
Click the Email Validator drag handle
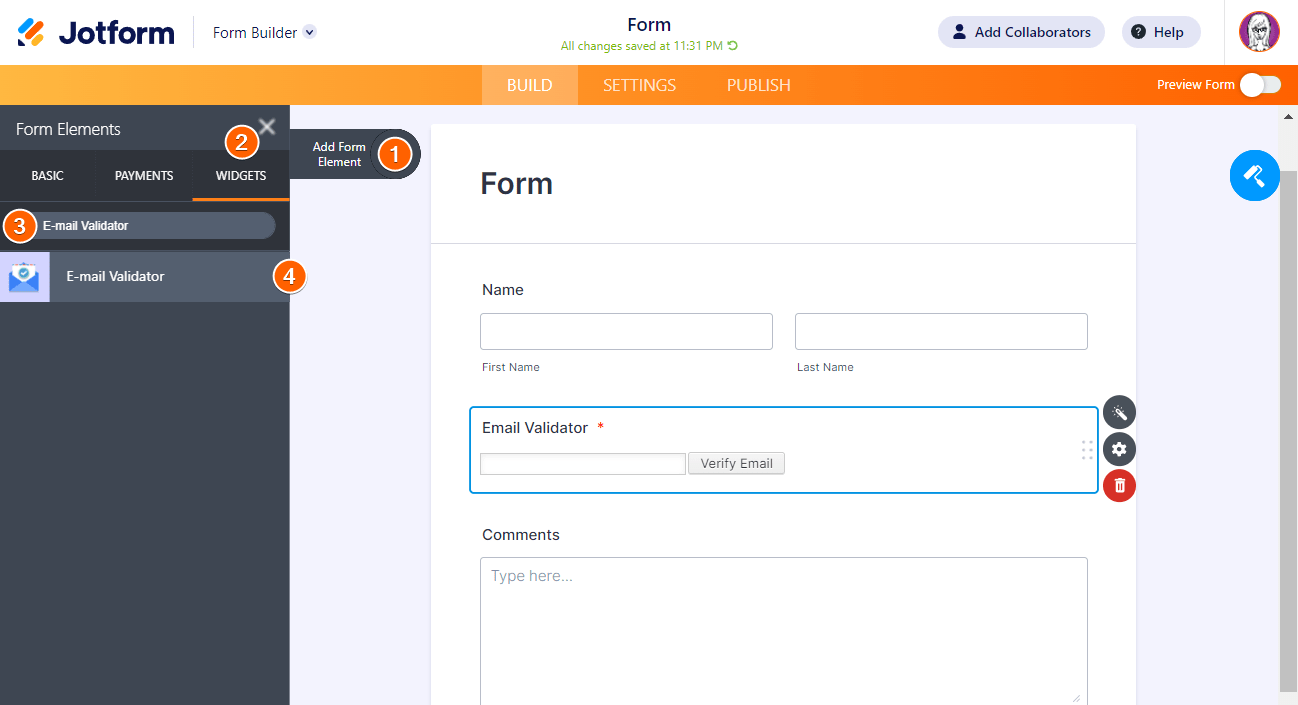click(x=1087, y=450)
